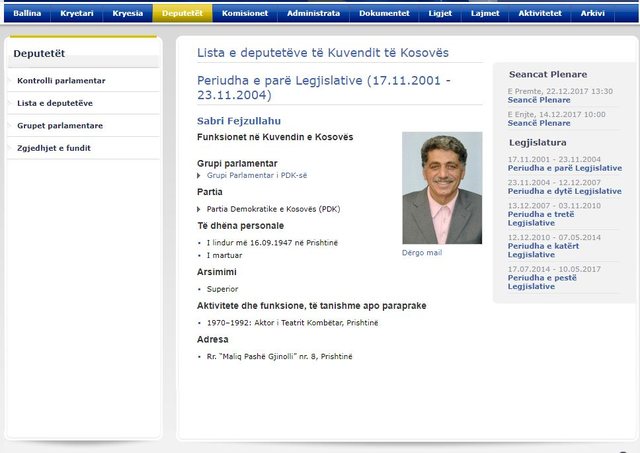Open Seancë Plenare for 22.12.2017

540,100
